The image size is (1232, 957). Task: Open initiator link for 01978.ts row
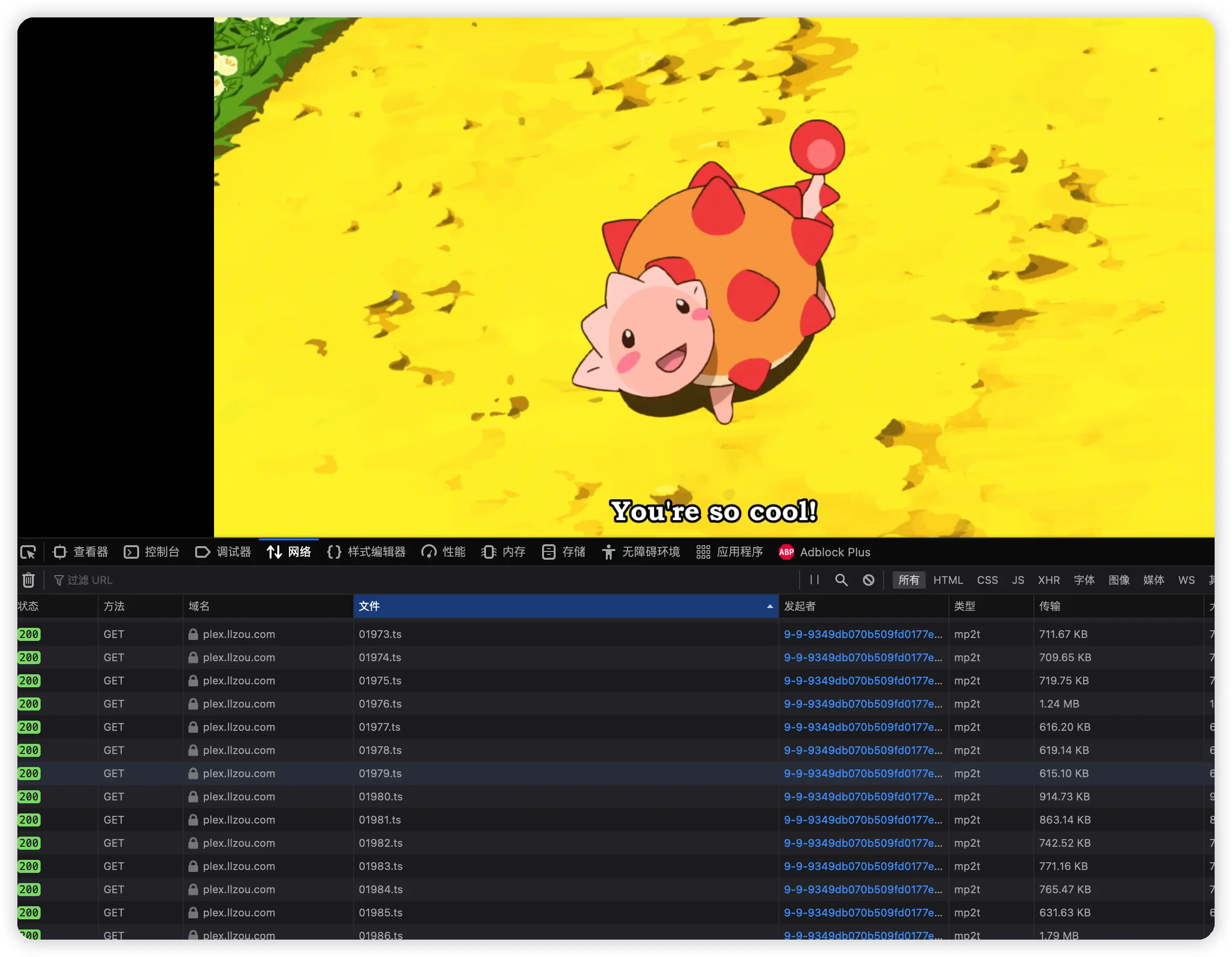point(862,750)
